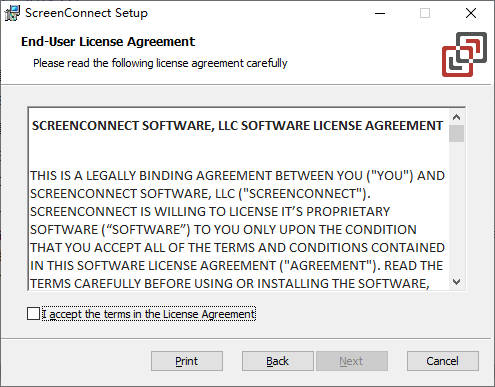Click the 'Please read the following' subtitle
495x387 pixels.
160,63
